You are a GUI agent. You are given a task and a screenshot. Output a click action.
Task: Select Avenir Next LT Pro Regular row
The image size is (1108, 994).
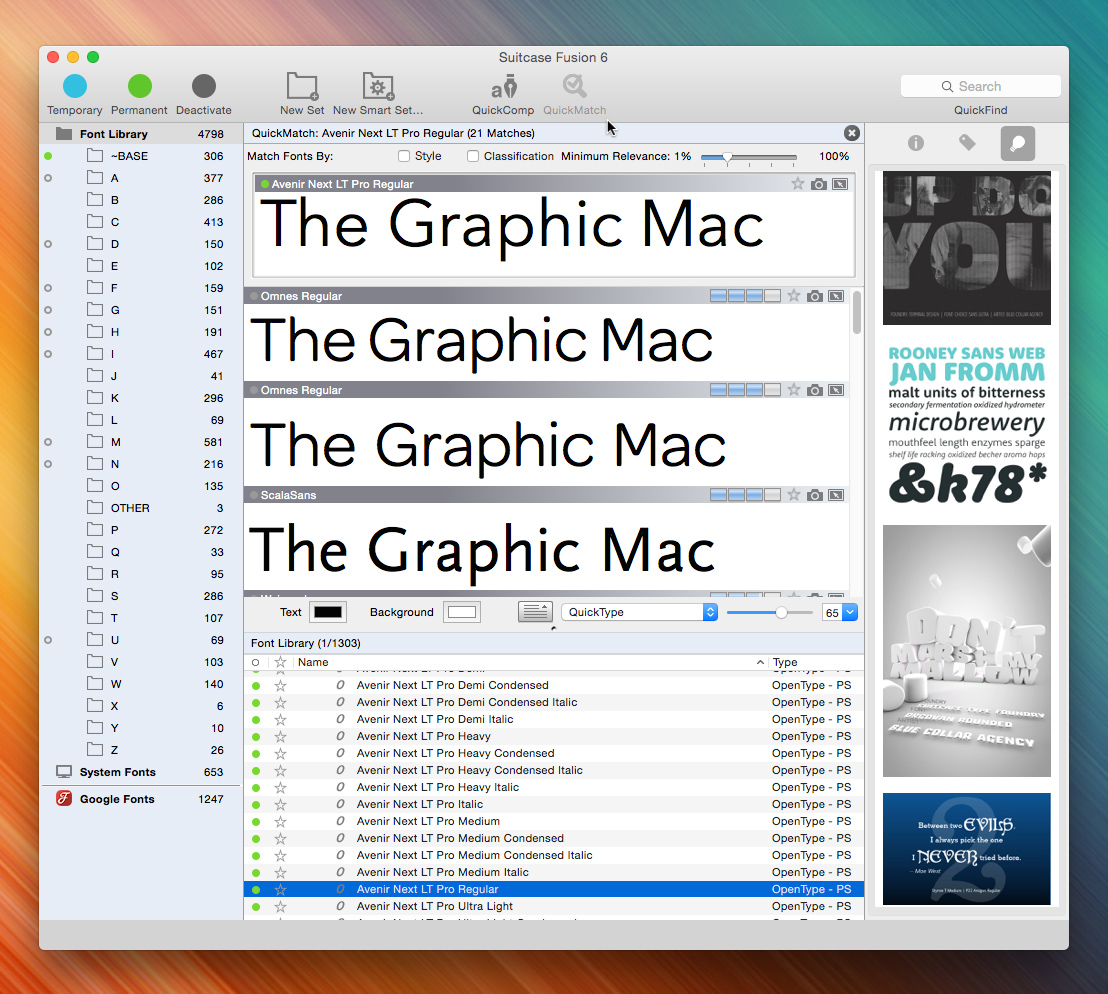[554, 889]
